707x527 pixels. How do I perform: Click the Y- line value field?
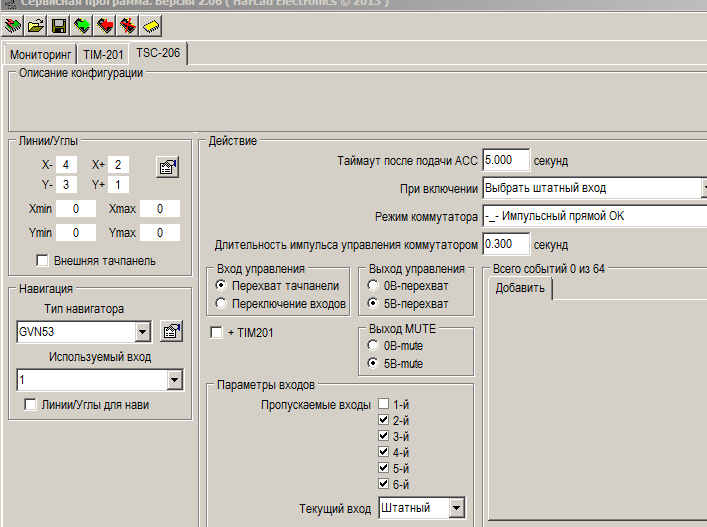point(66,184)
